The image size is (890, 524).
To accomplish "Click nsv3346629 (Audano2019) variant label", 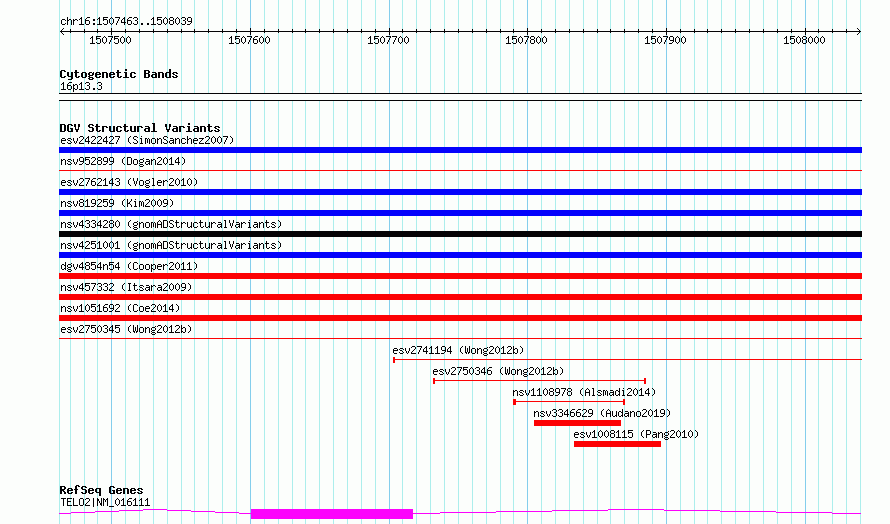I will pos(602,413).
